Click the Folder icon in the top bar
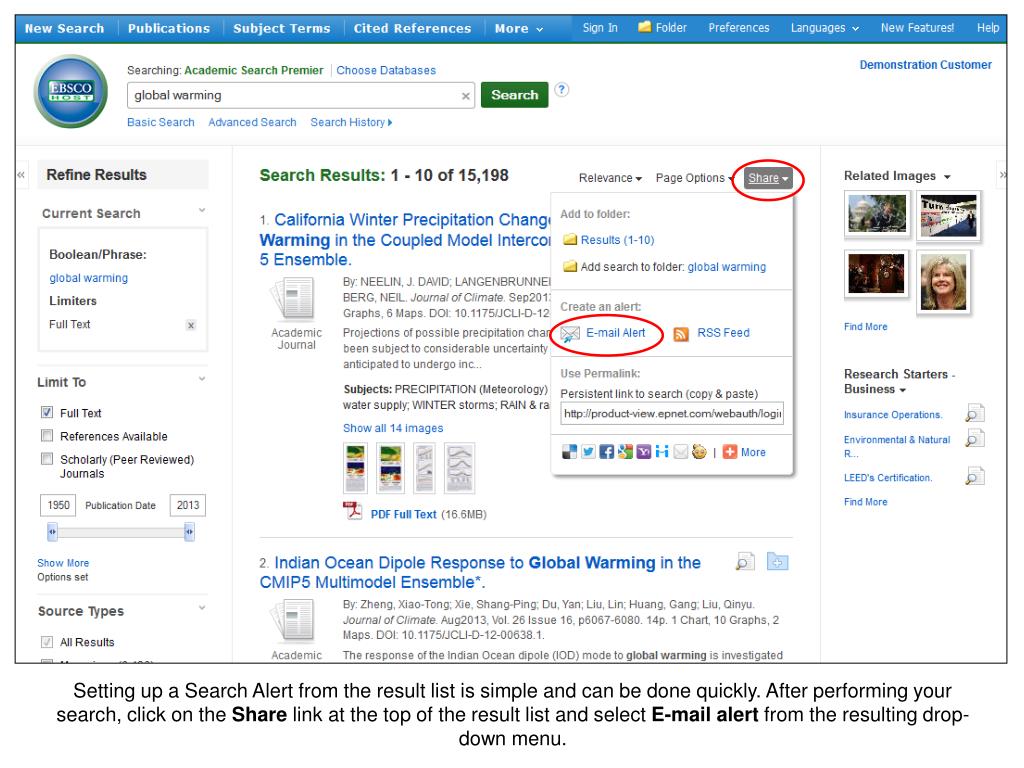This screenshot has height=768, width=1024. coord(645,27)
